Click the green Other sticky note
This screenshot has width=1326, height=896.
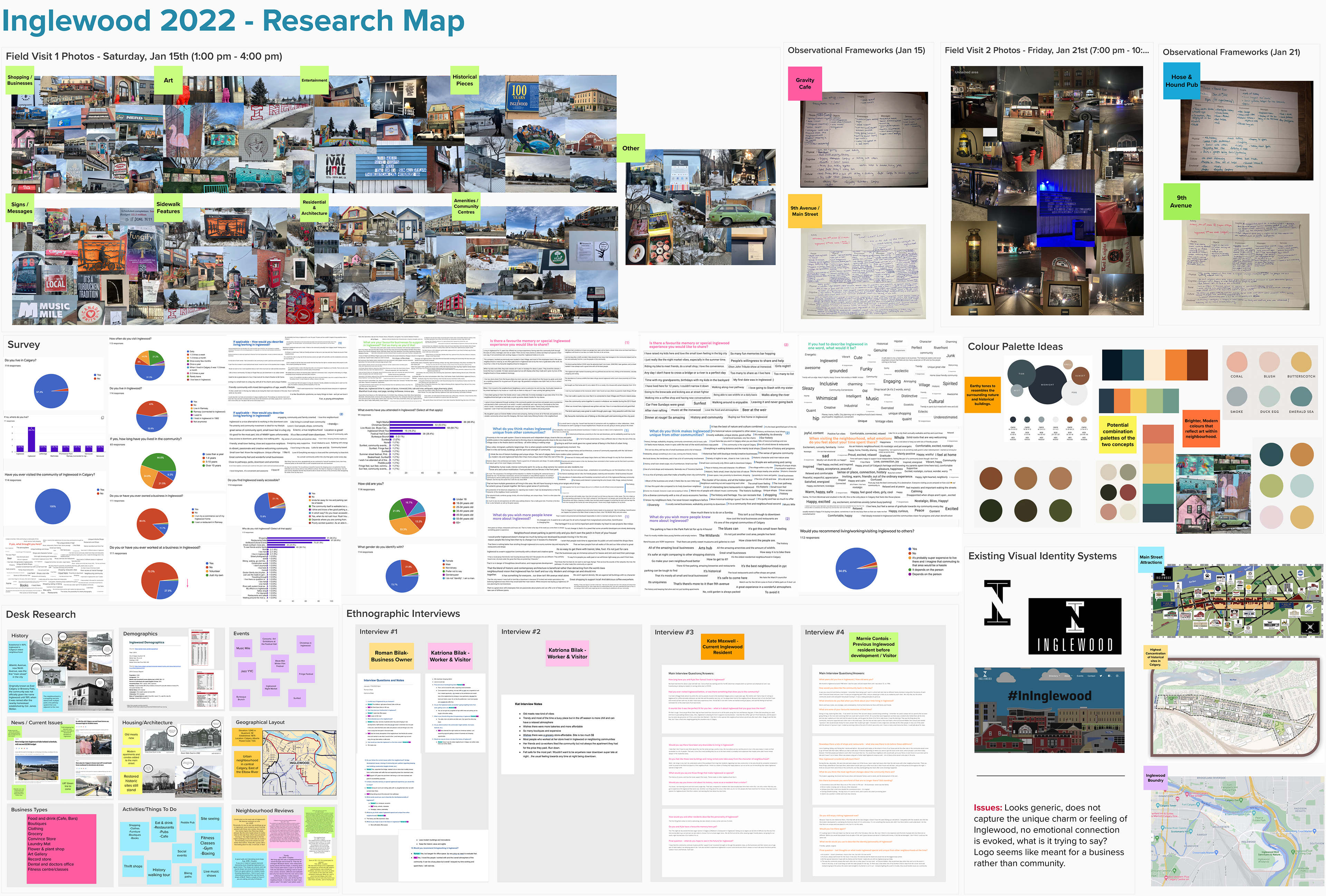coord(631,148)
